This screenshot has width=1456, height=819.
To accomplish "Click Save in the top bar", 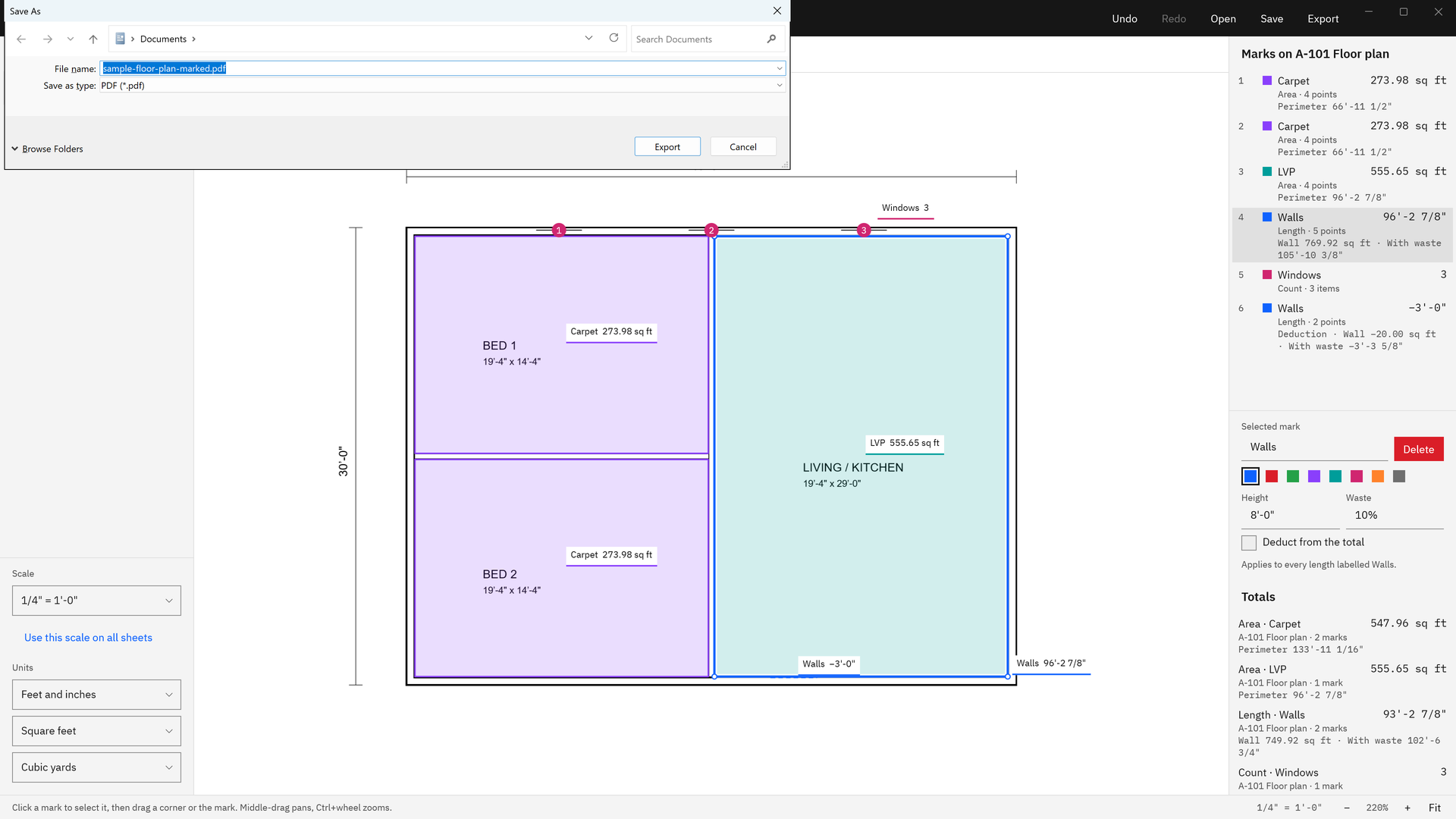I will (x=1272, y=18).
